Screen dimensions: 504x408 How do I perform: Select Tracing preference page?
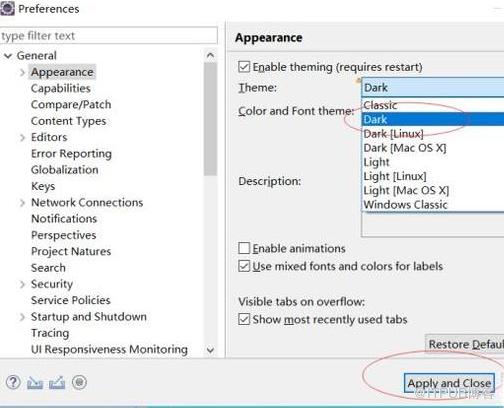point(50,333)
